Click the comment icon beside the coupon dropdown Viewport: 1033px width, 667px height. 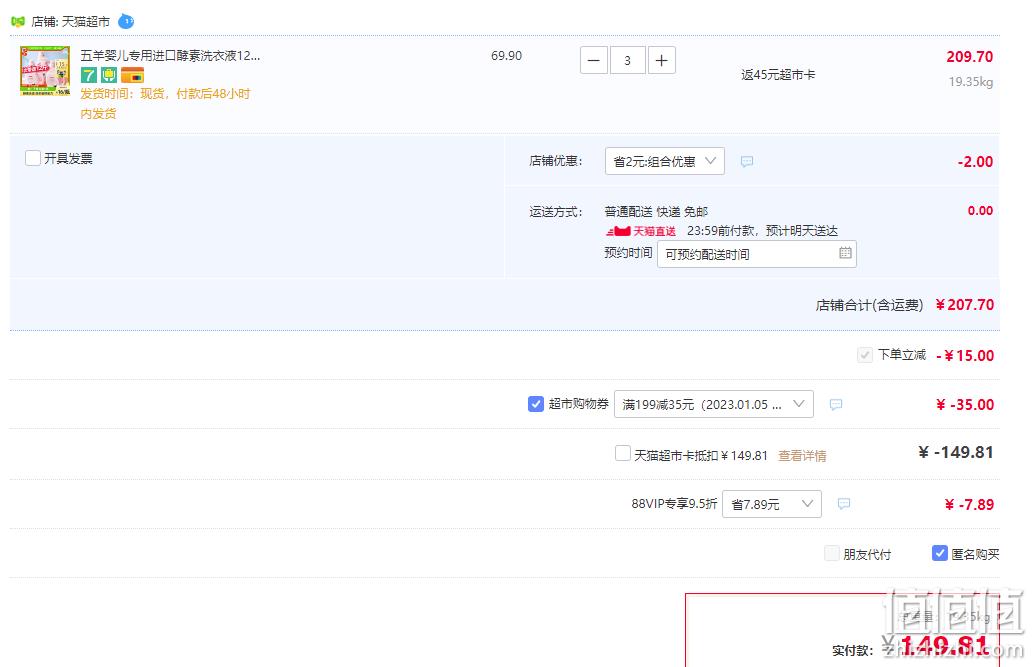[835, 405]
